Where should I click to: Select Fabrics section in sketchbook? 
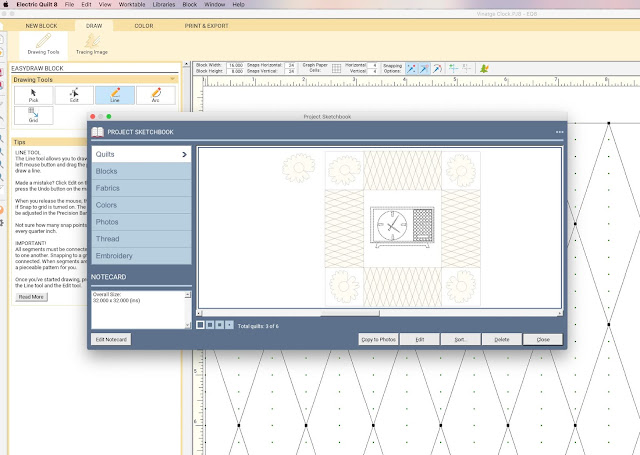point(141,188)
